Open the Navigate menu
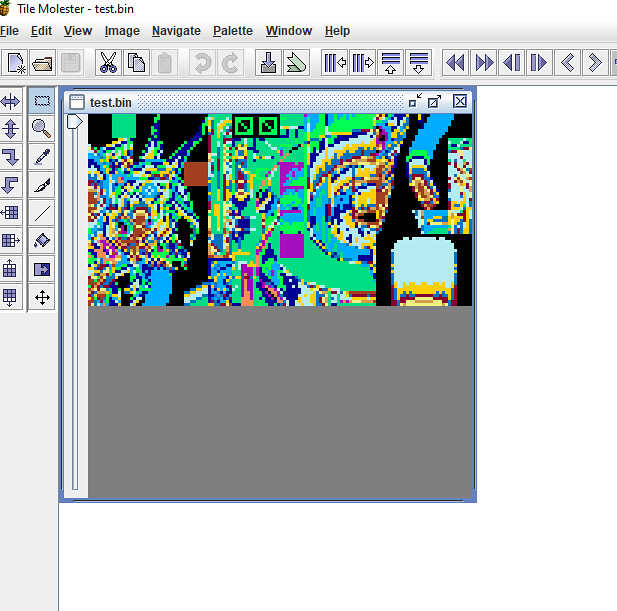 (x=176, y=31)
